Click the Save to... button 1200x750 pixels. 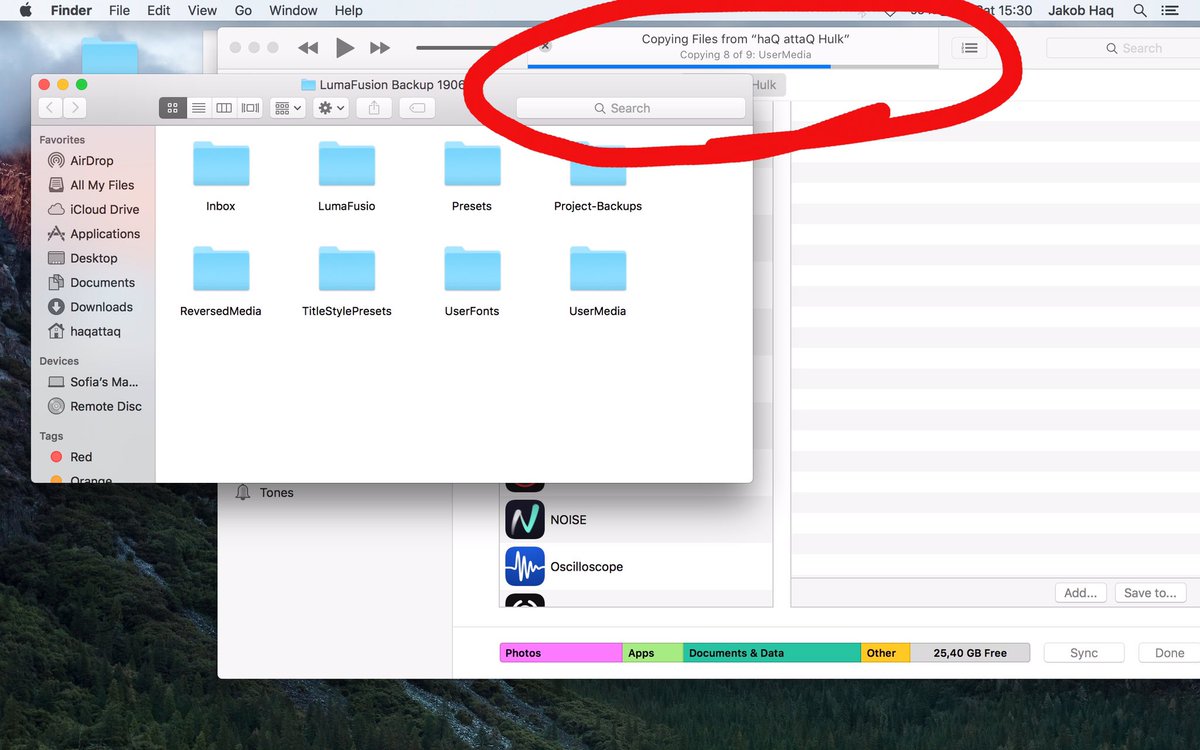click(x=1150, y=593)
